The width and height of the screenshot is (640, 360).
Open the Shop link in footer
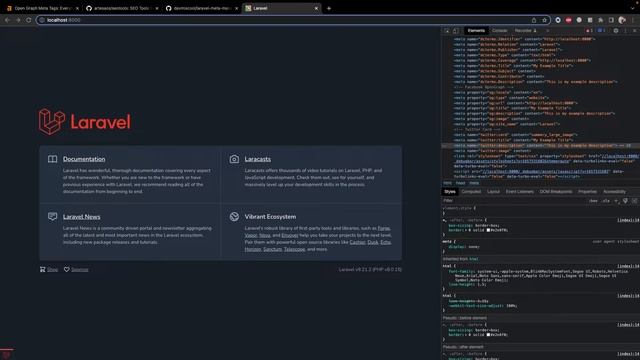click(52, 269)
